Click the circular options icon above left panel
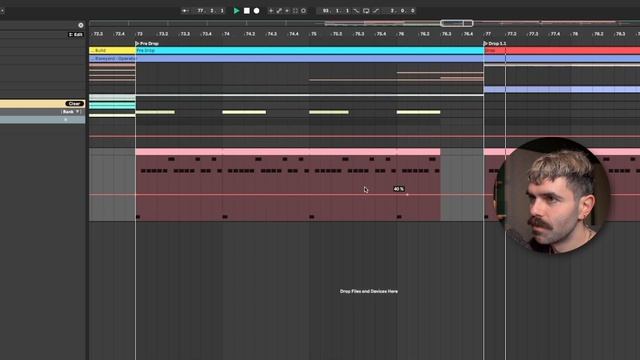The image size is (640, 360). tap(80, 25)
